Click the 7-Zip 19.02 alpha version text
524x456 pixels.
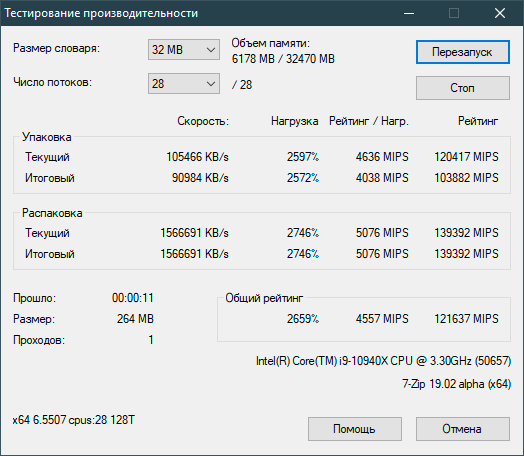(456, 384)
